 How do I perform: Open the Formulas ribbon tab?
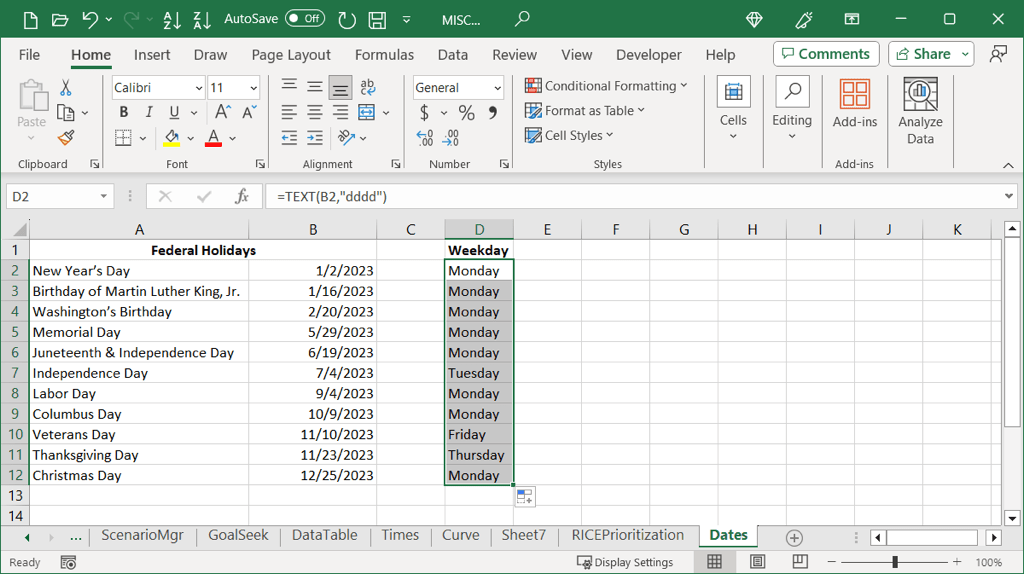(x=384, y=55)
